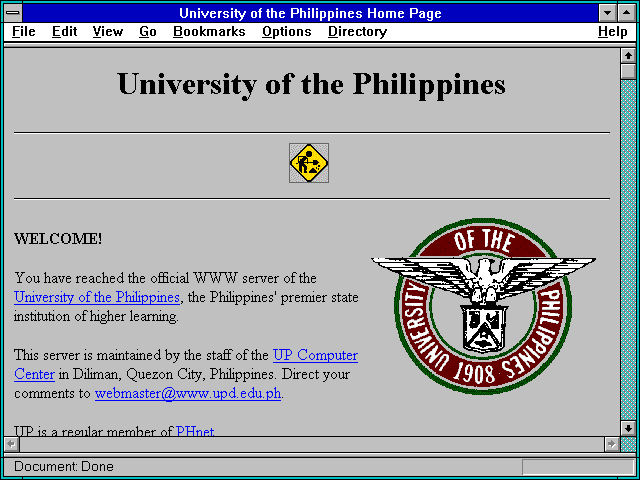This screenshot has width=640, height=480.
Task: Open the Edit menu
Action: tap(64, 31)
